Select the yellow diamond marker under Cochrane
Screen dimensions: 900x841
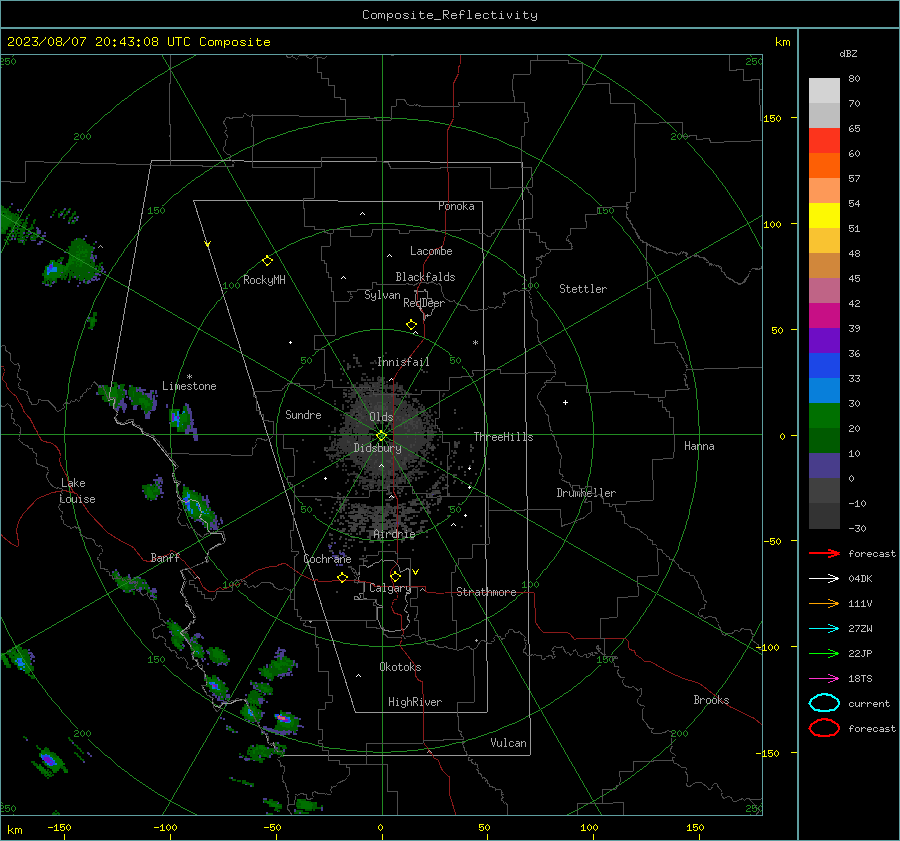[342, 577]
